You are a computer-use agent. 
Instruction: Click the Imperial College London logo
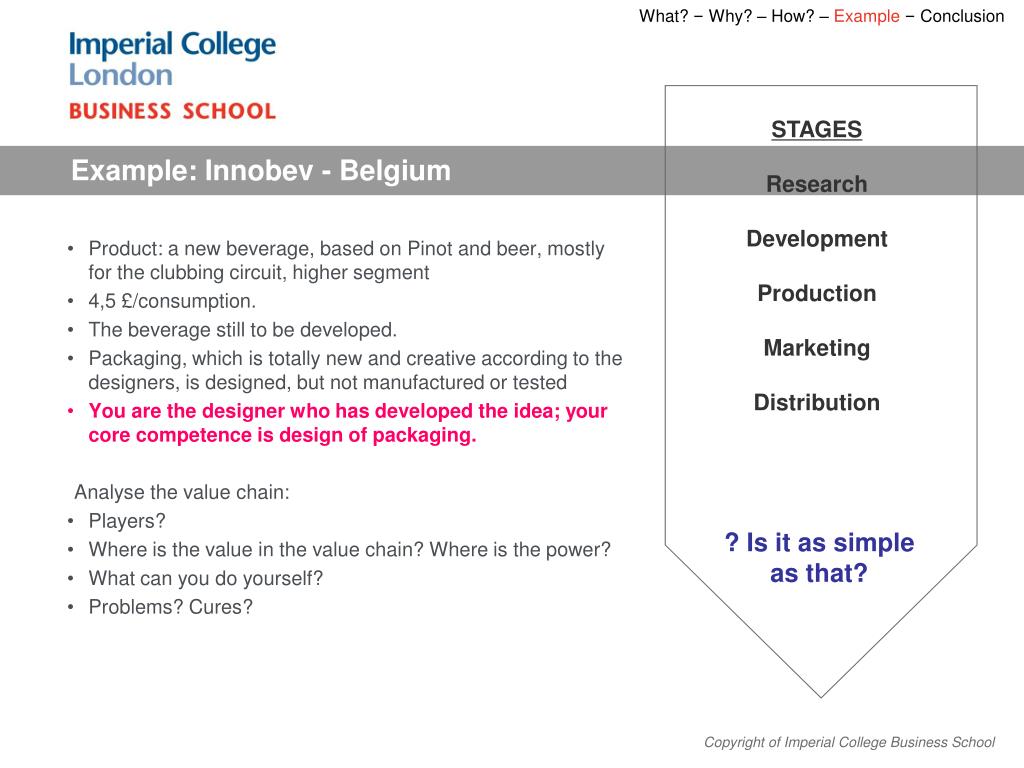point(172,59)
